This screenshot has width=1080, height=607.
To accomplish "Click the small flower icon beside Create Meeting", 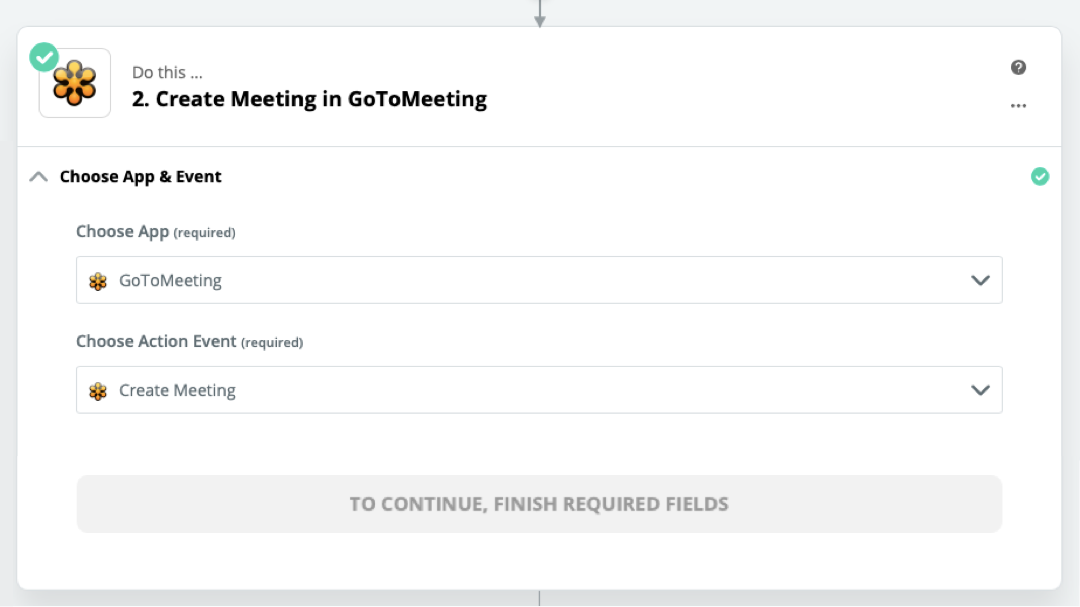I will pyautogui.click(x=98, y=391).
